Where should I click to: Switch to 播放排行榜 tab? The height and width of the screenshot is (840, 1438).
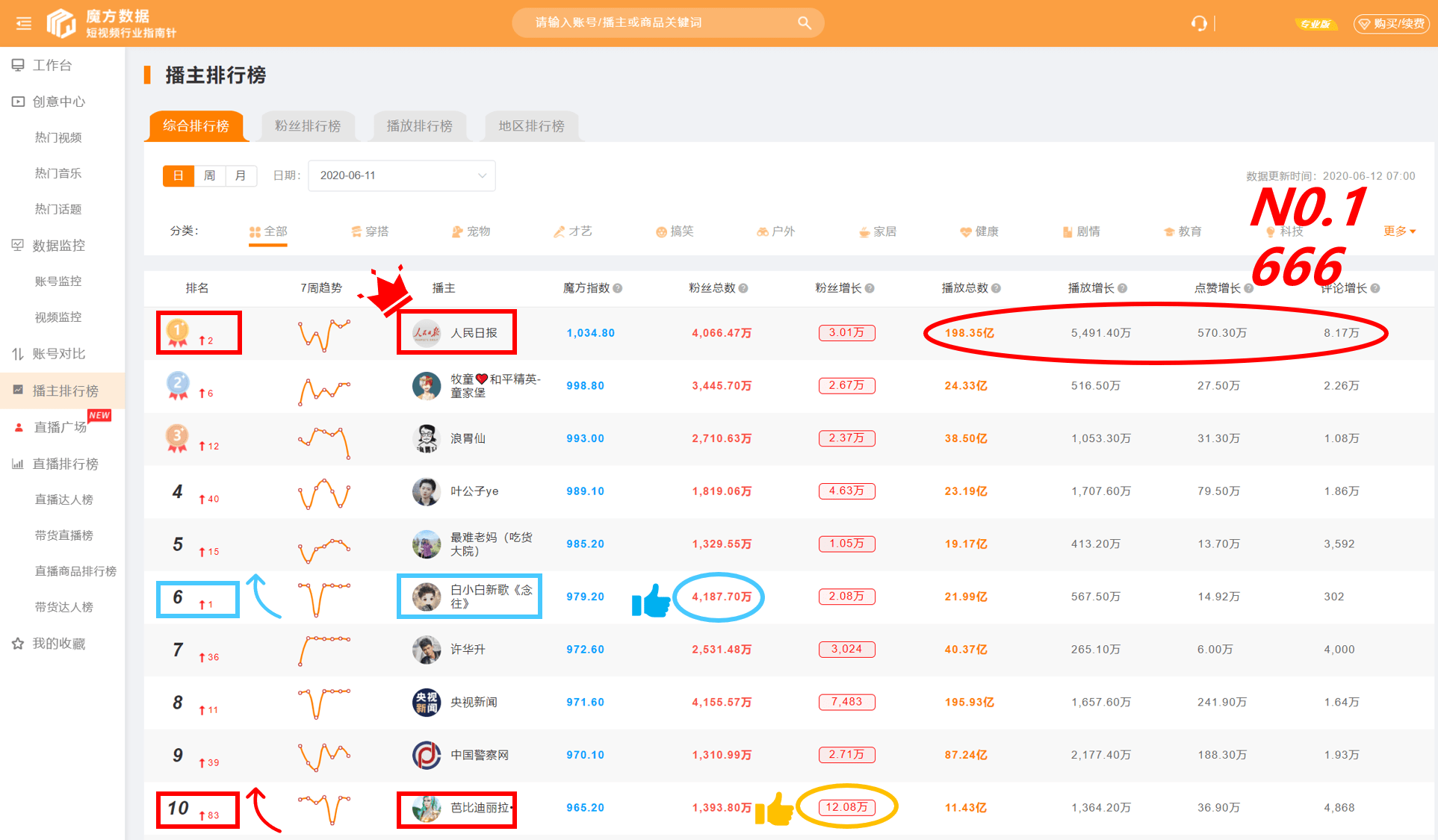420,126
